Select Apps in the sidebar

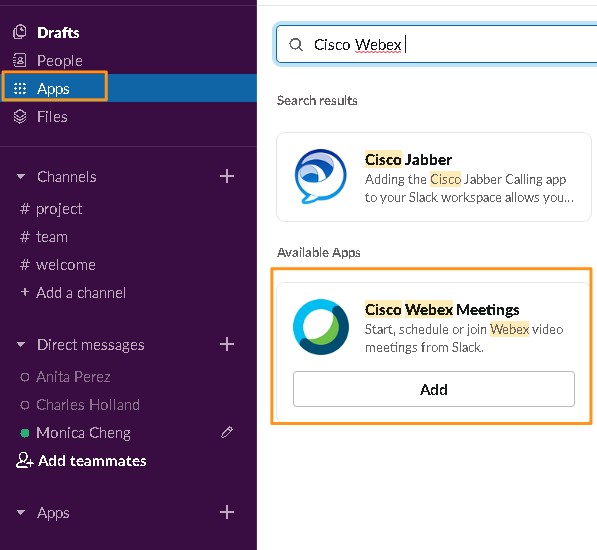click(x=128, y=88)
